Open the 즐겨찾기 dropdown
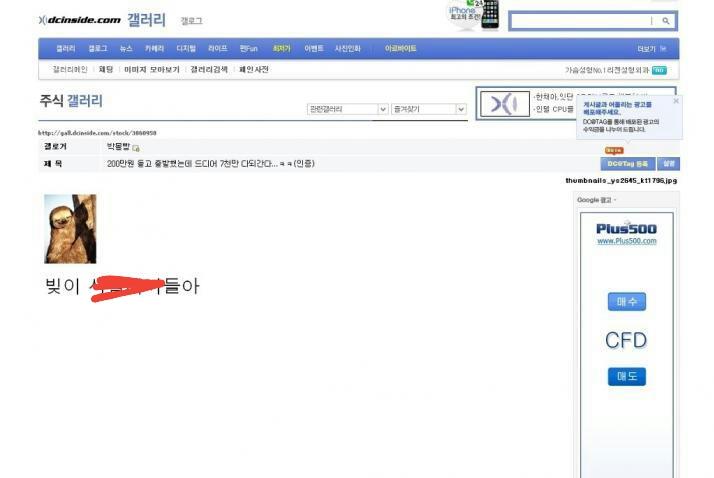The width and height of the screenshot is (714, 478). 428,109
